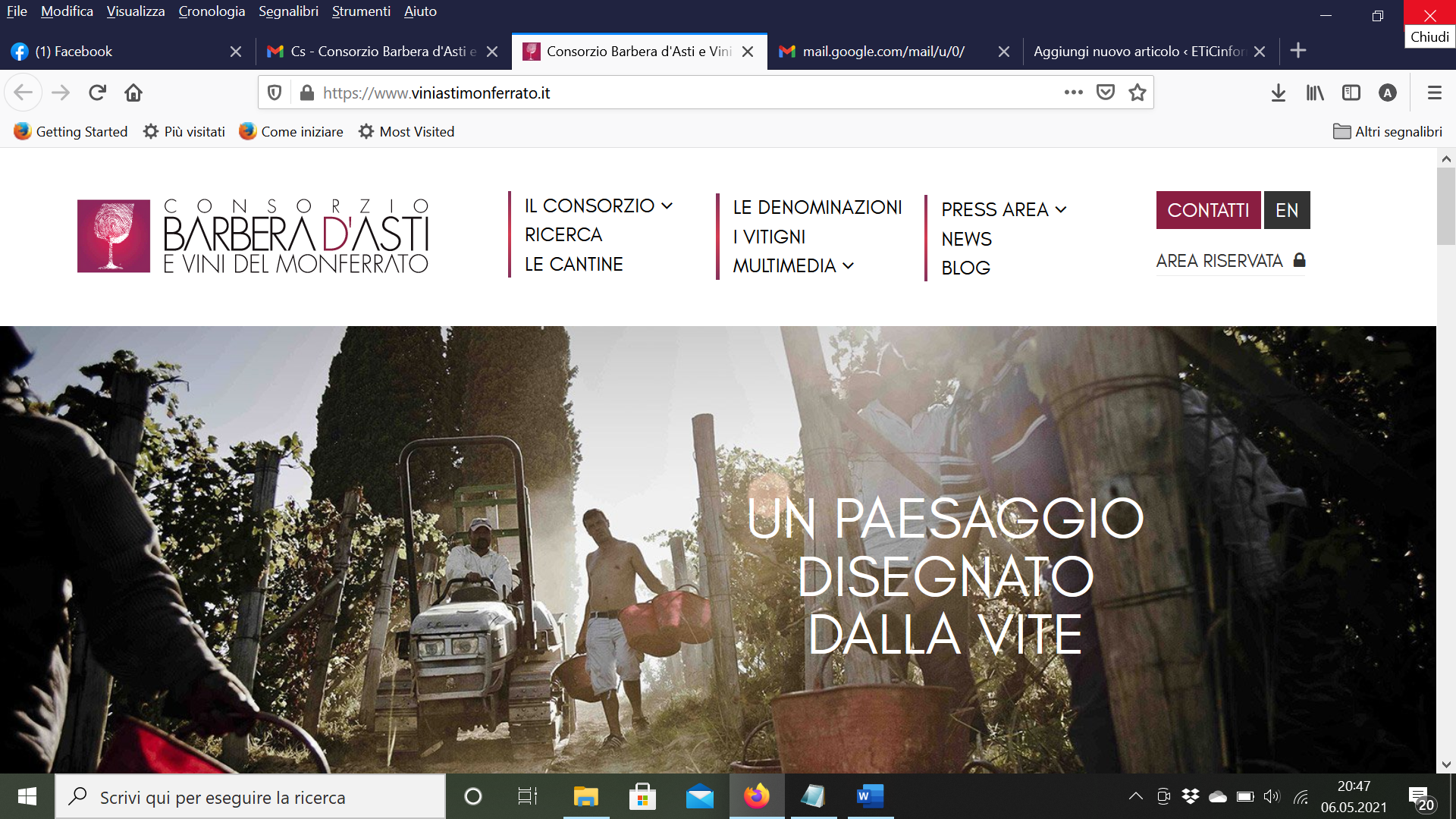The width and height of the screenshot is (1456, 819).
Task: Toggle sidebar view icon
Action: [1351, 93]
